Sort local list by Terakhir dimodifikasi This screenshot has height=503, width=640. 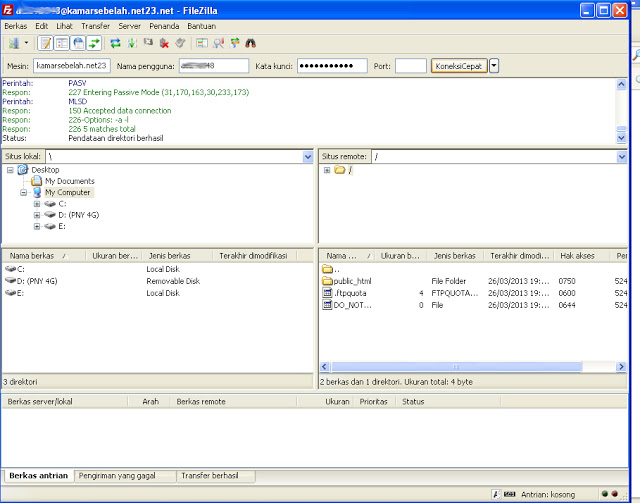255,256
